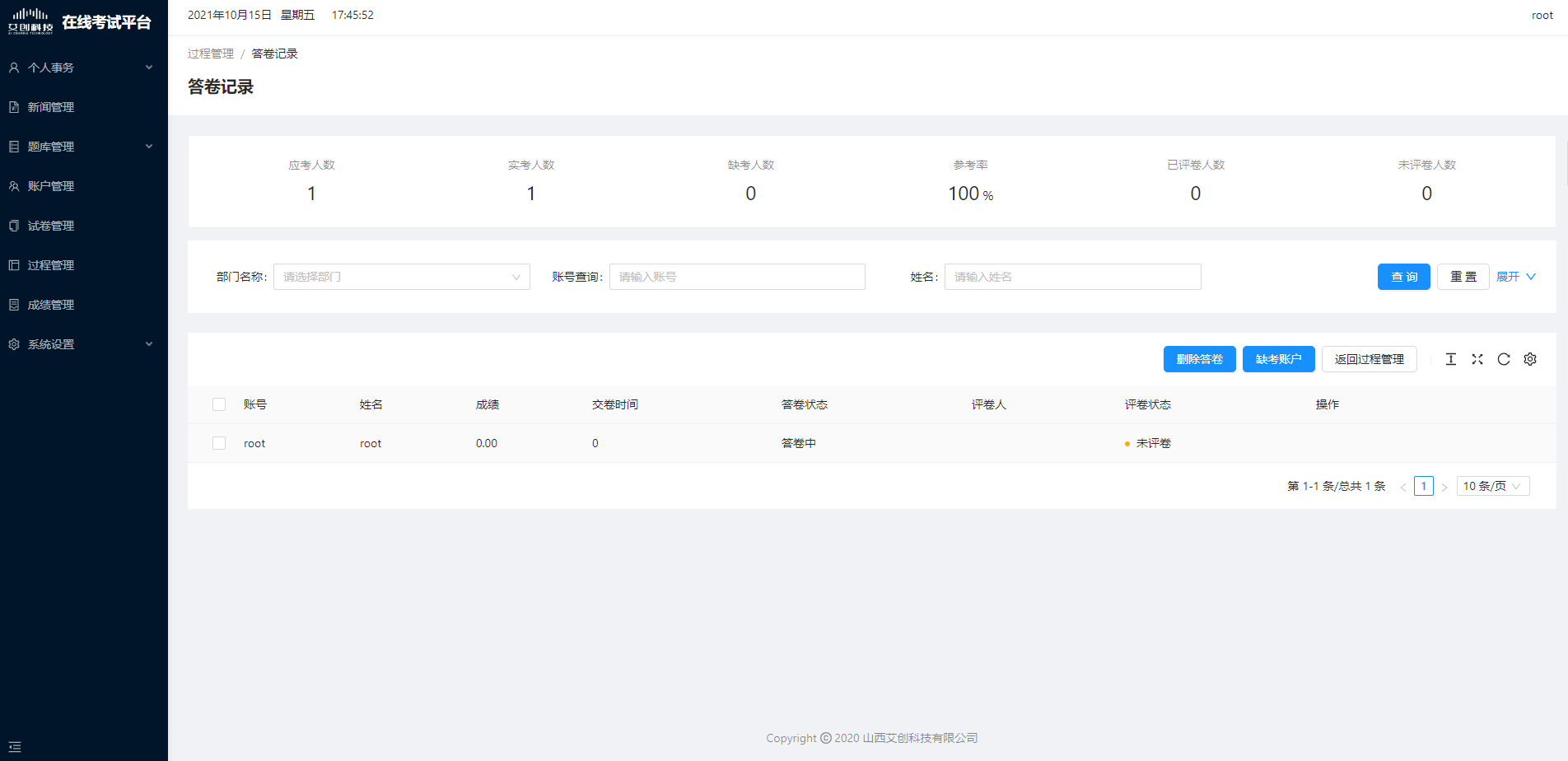This screenshot has height=761, width=1568.
Task: Click the 过程管理 layout icon
Action: tap(14, 265)
